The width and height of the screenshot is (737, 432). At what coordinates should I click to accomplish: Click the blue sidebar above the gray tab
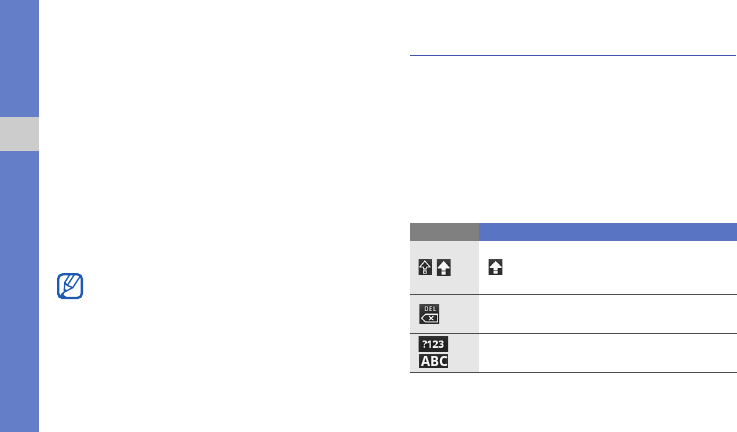tap(19, 60)
